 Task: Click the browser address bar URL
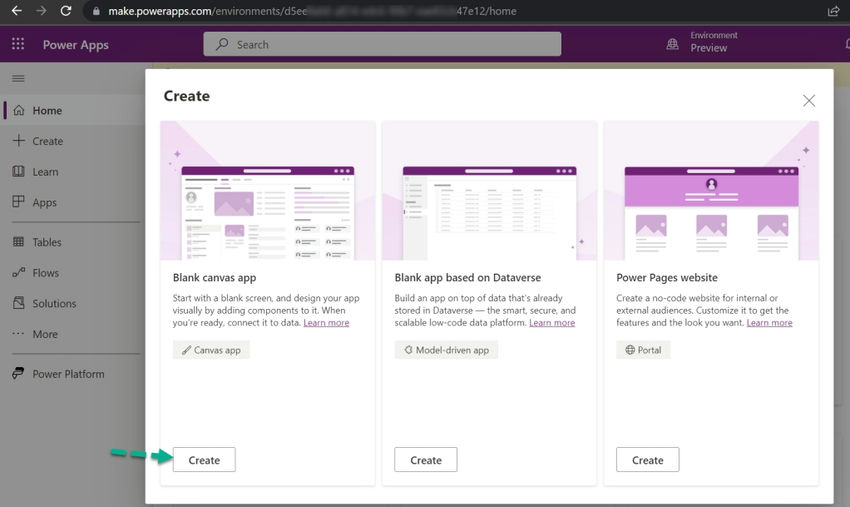coord(312,11)
